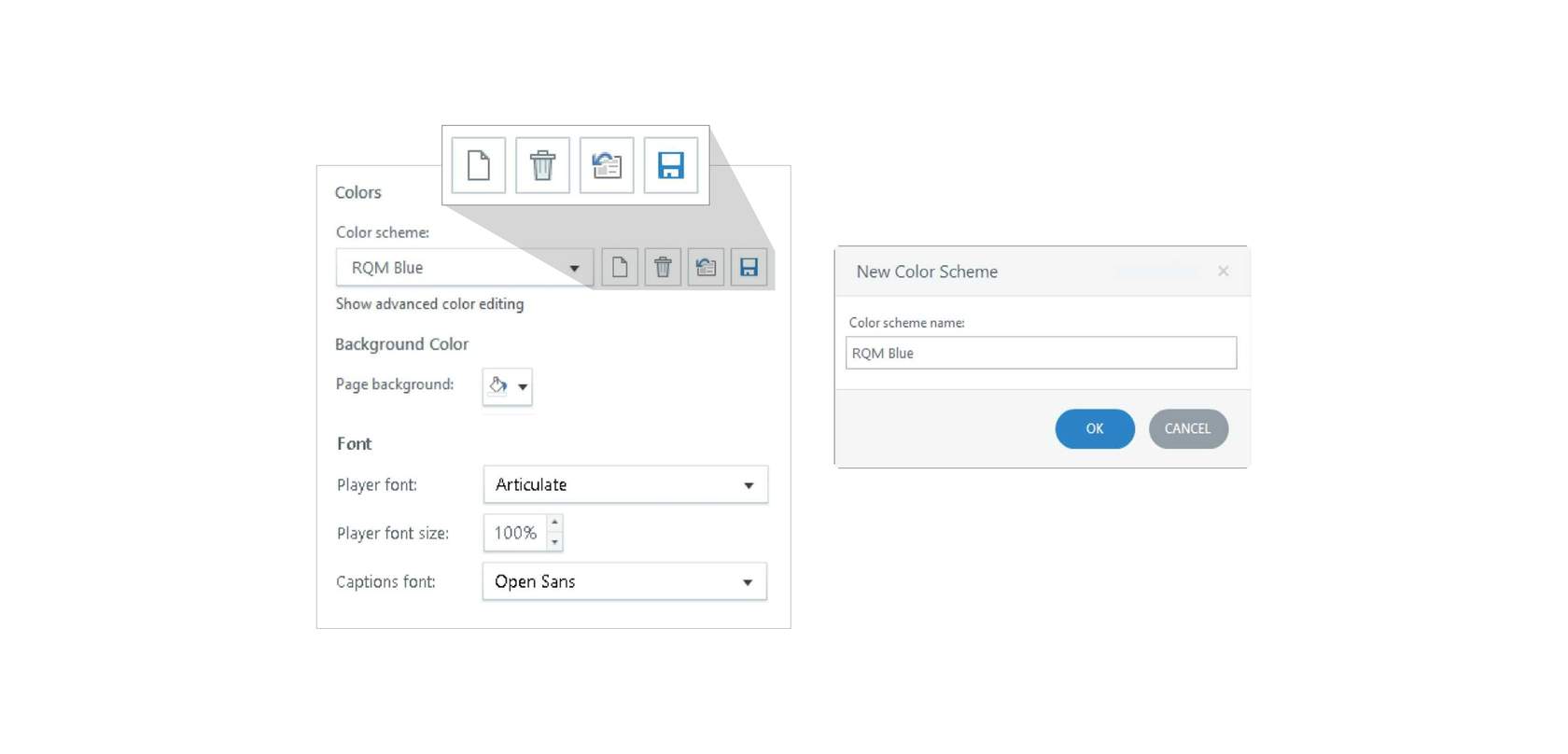The width and height of the screenshot is (1568, 754).
Task: Click OK in New Color Scheme dialog
Action: pyautogui.click(x=1095, y=428)
